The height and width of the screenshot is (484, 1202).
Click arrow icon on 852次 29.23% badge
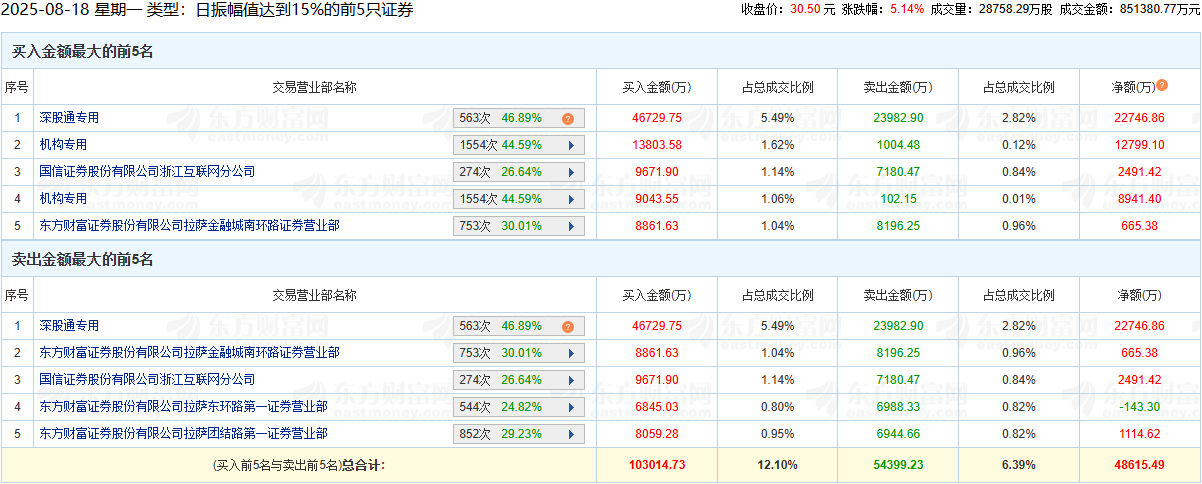pyautogui.click(x=571, y=434)
